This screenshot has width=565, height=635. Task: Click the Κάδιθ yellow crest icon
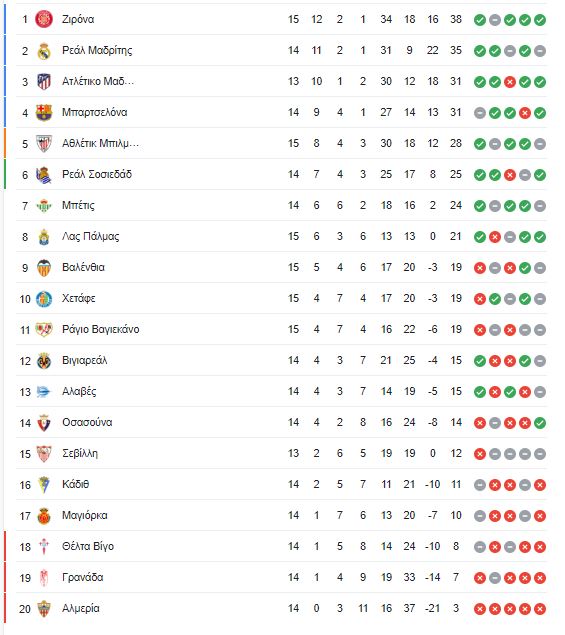(44, 485)
